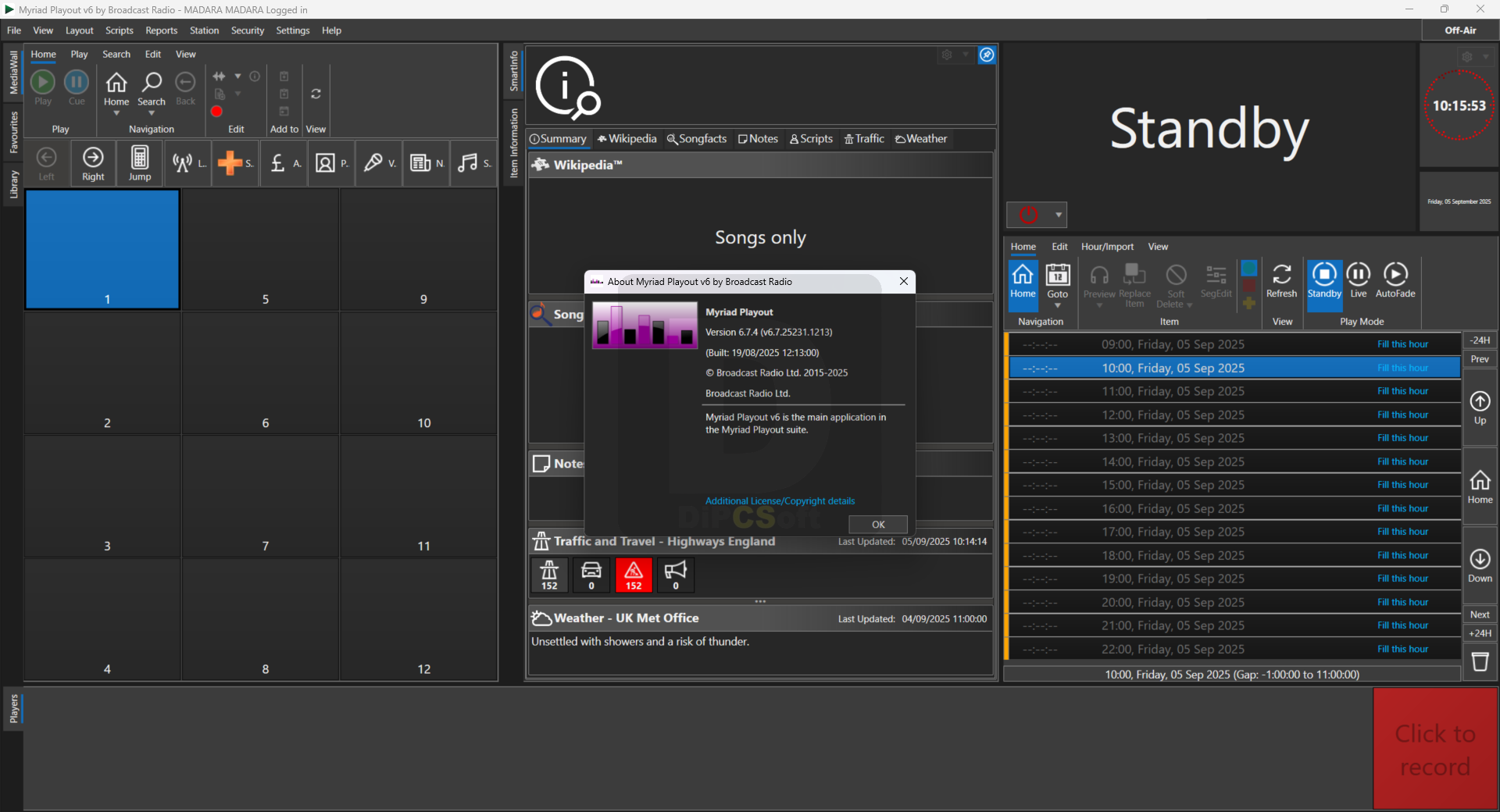Open the Jump calculator icon
This screenshot has height=812, width=1500.
[140, 164]
